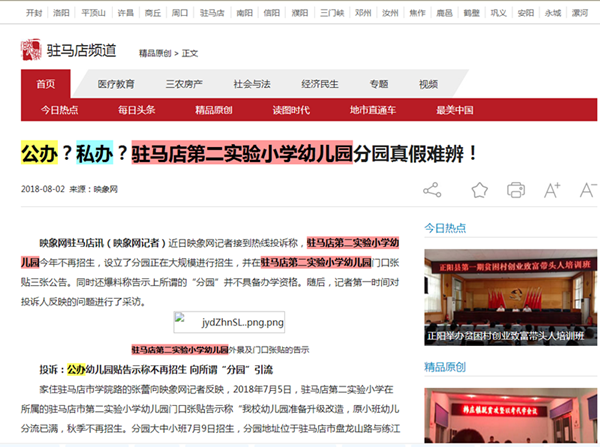
Task: Go to the 濮阳 city link
Action: (x=300, y=13)
